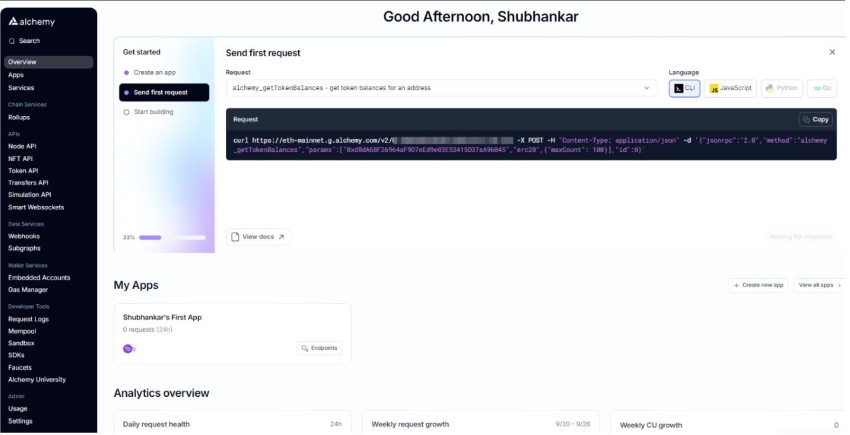Click the search magnifier icon

coord(11,41)
